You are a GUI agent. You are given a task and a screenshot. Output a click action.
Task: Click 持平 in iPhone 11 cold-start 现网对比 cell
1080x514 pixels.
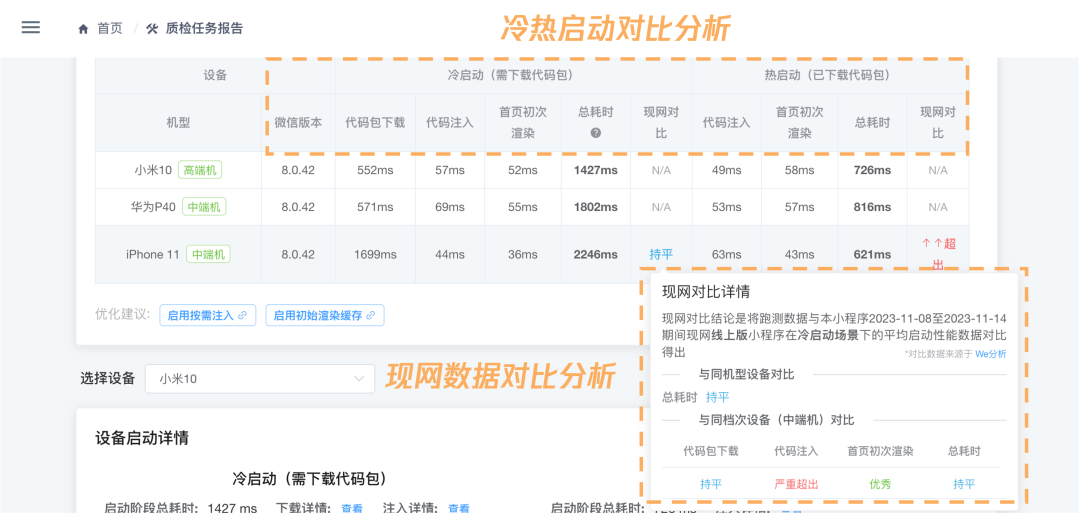661,254
